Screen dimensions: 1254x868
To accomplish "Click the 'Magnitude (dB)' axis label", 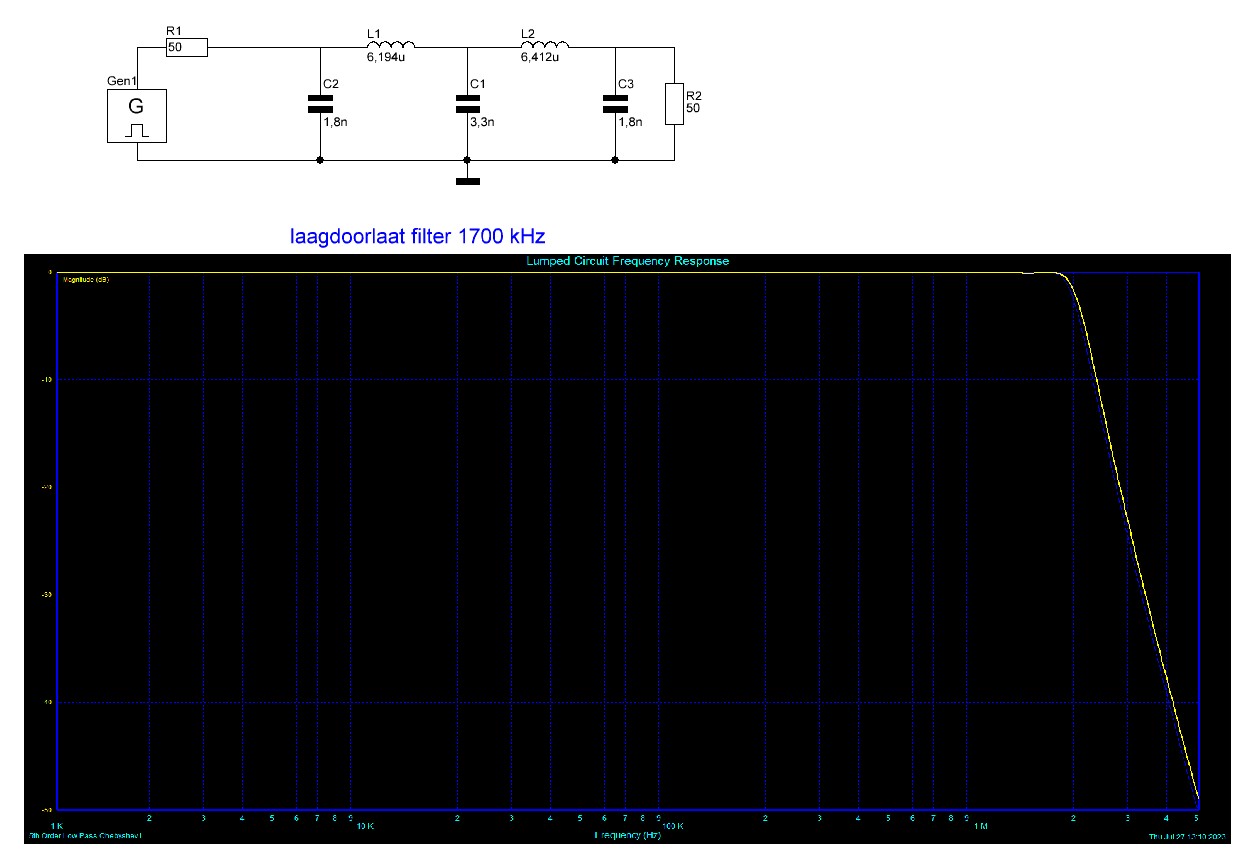I will pyautogui.click(x=86, y=280).
